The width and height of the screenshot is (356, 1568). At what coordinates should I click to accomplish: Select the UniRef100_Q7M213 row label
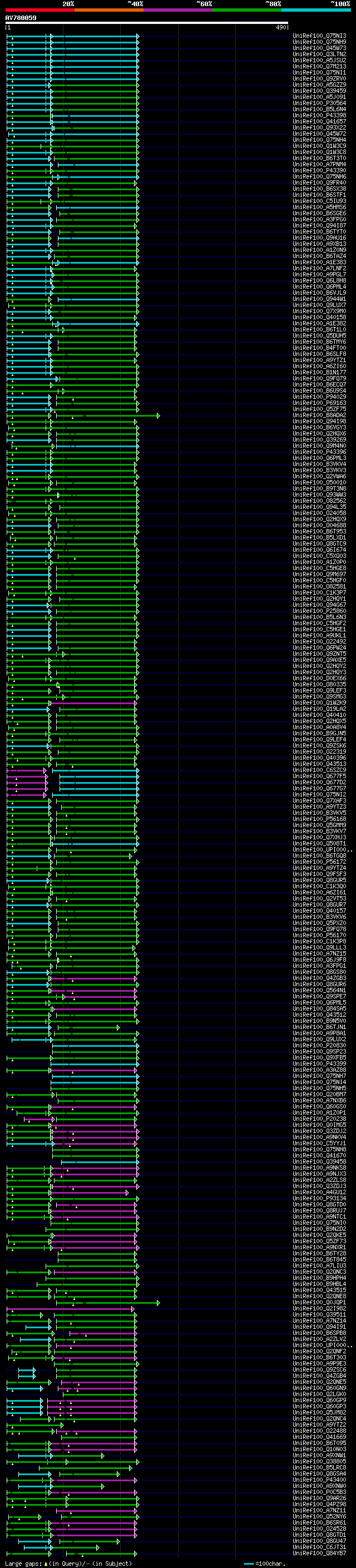pyautogui.click(x=319, y=66)
